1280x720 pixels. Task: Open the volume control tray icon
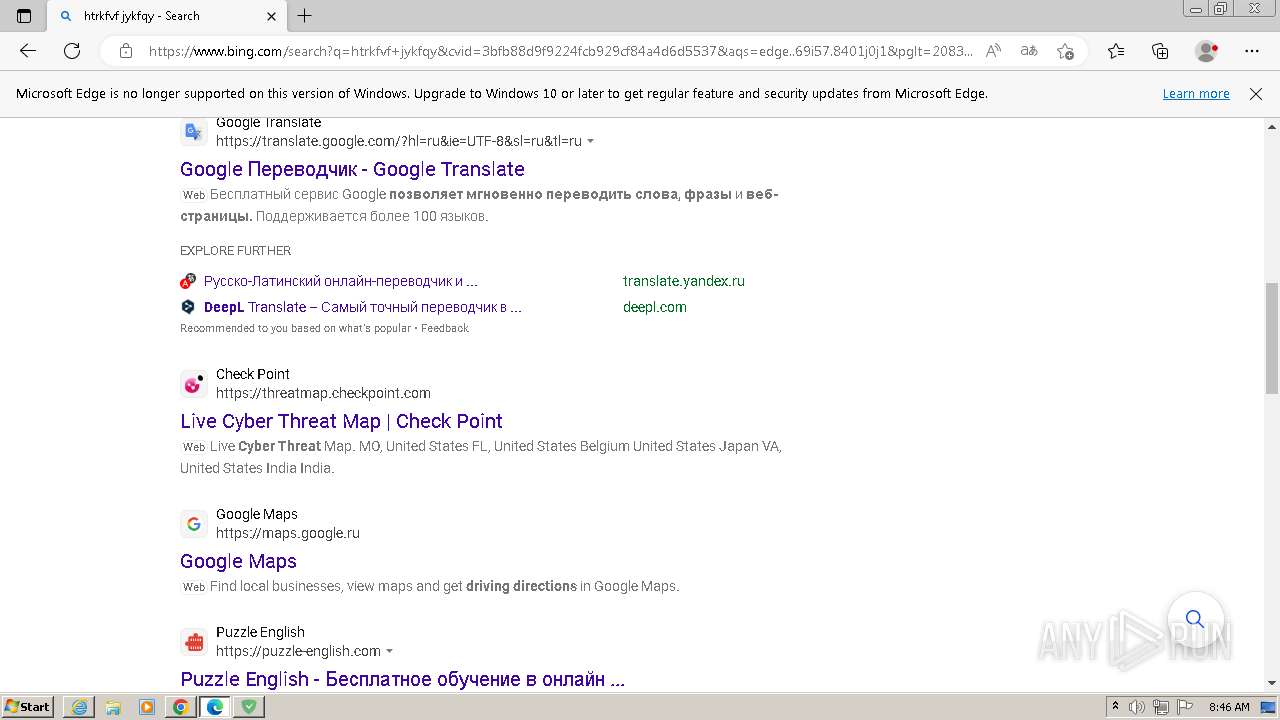pos(1137,707)
